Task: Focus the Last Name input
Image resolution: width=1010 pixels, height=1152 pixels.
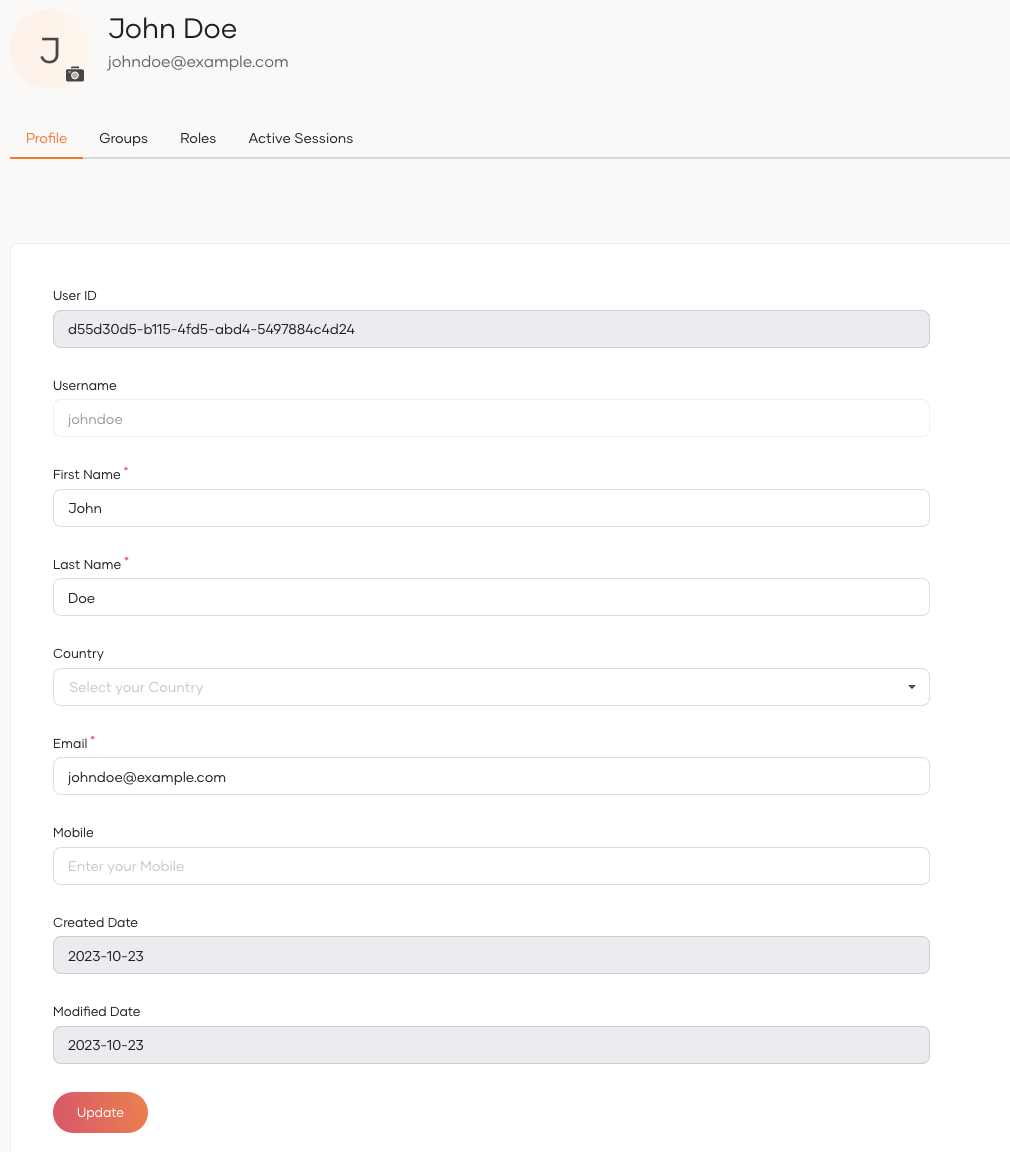Action: coord(491,597)
